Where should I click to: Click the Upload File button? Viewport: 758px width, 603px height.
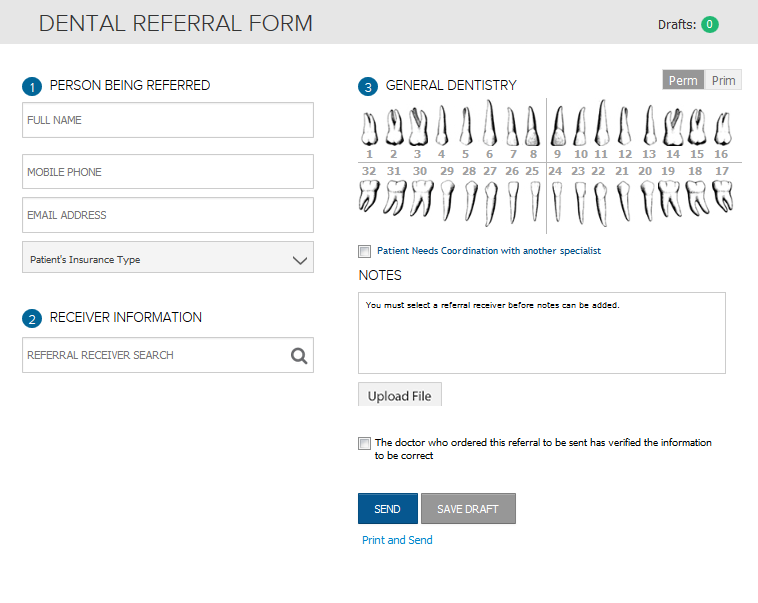click(400, 396)
